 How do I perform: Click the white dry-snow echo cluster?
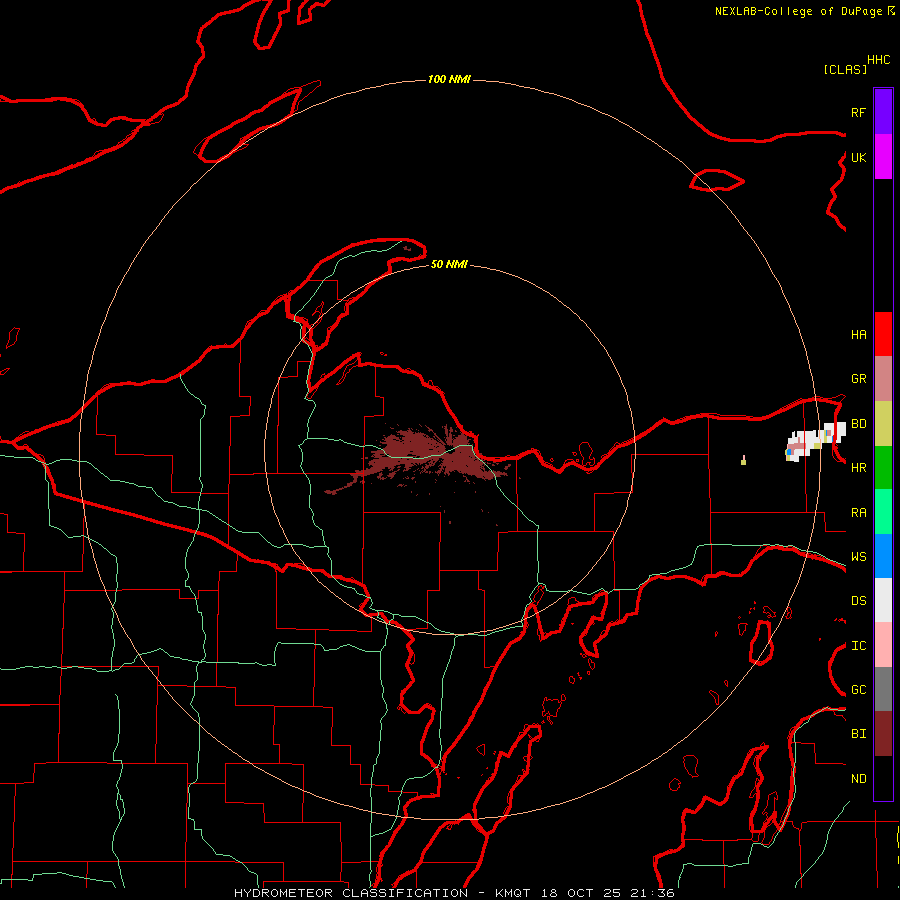815,441
